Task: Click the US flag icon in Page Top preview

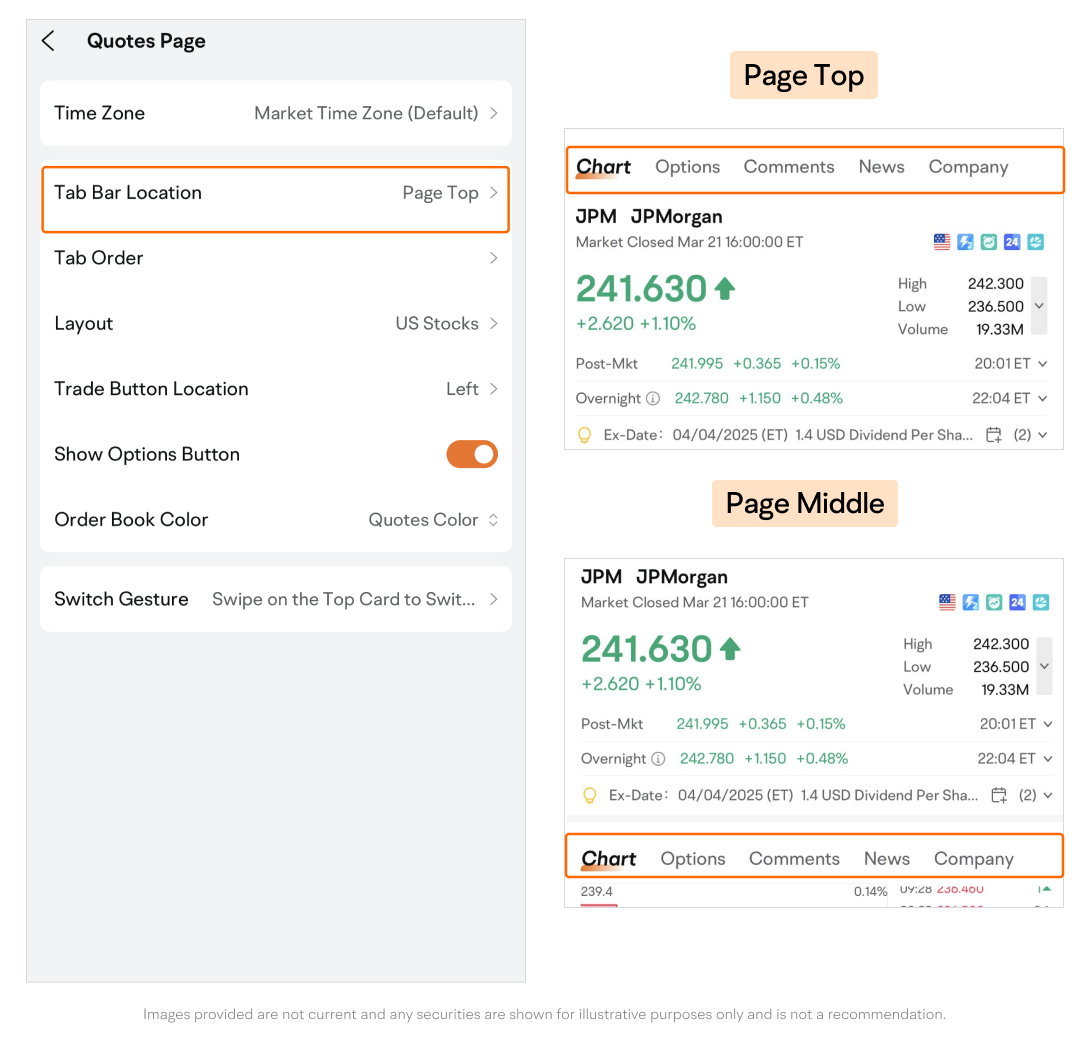Action: click(941, 242)
